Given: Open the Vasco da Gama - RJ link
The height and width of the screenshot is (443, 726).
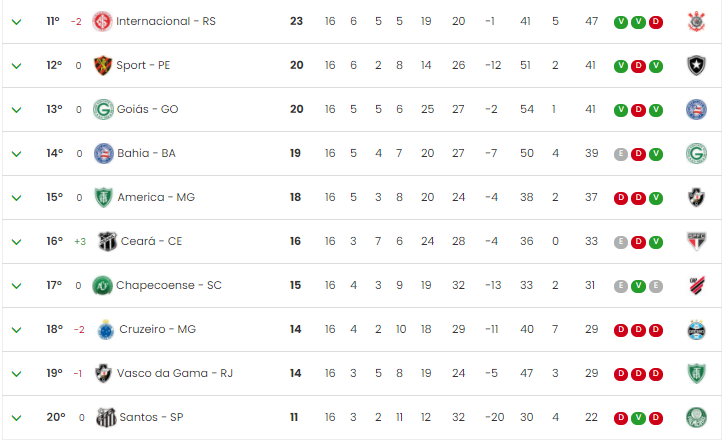Looking at the screenshot, I should [x=175, y=373].
